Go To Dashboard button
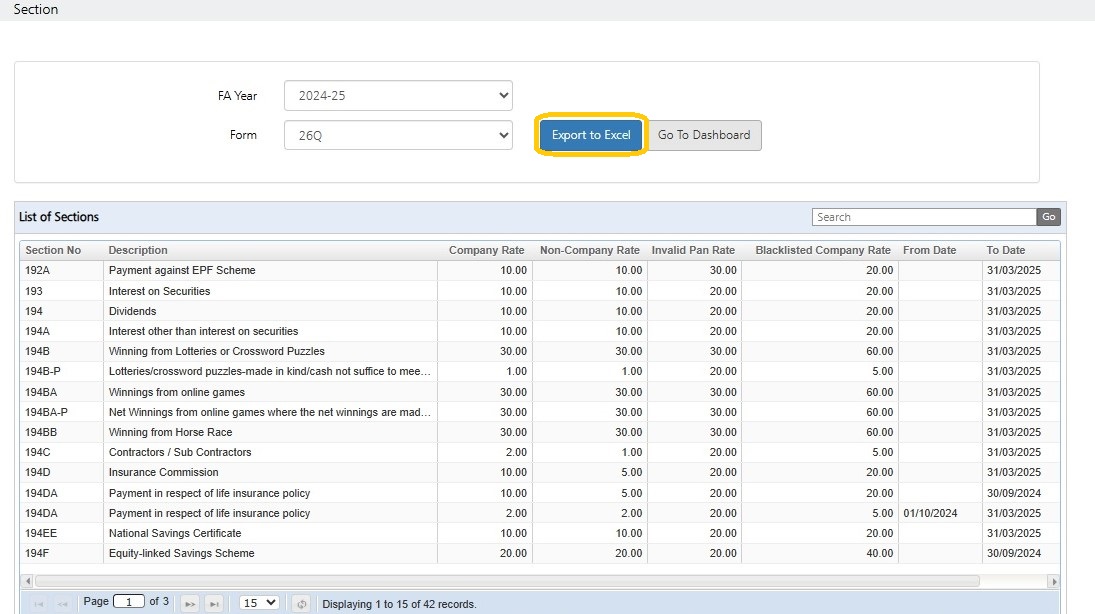The image size is (1095, 614). (x=704, y=135)
